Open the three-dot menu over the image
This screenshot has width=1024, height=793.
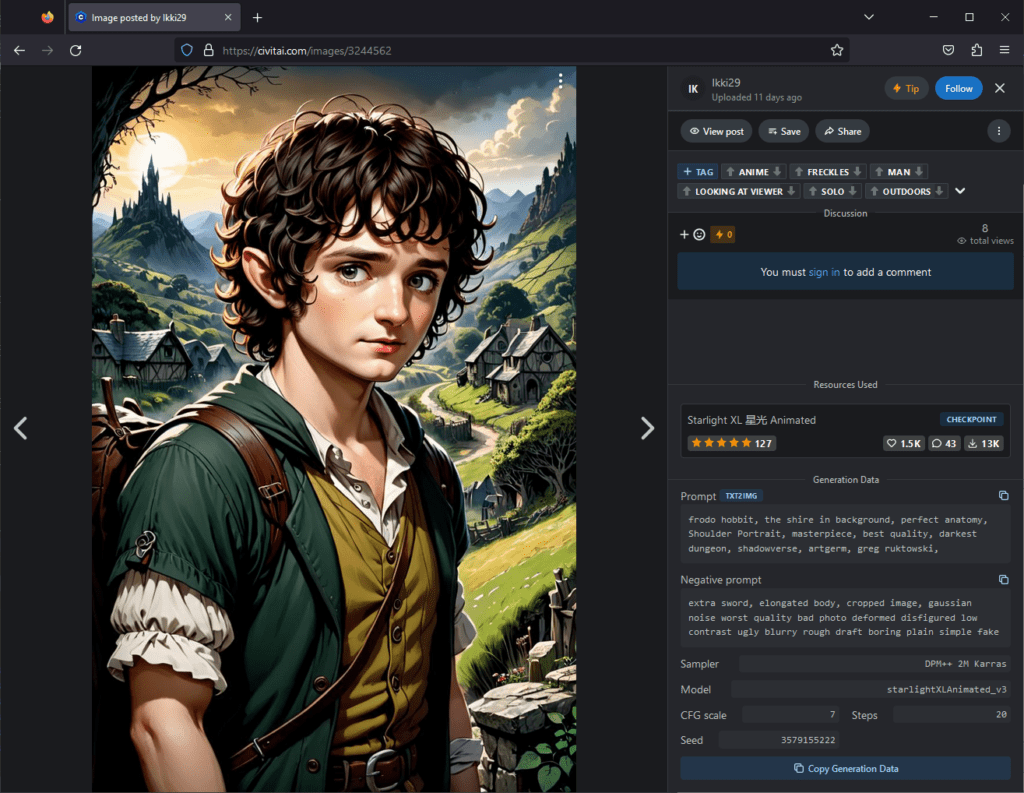pyautogui.click(x=561, y=80)
